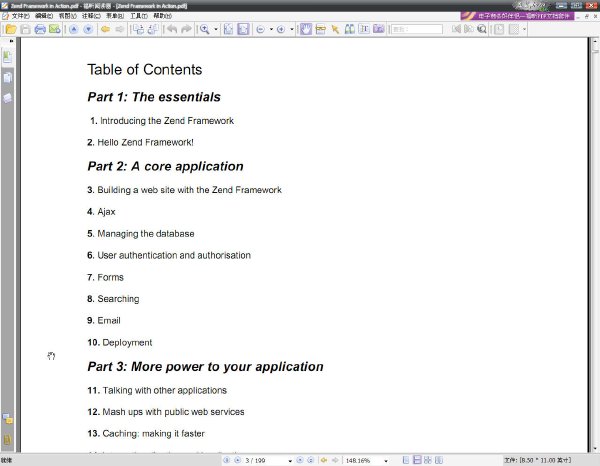
Task: Click the redo arrow in toolbar
Action: [186, 29]
